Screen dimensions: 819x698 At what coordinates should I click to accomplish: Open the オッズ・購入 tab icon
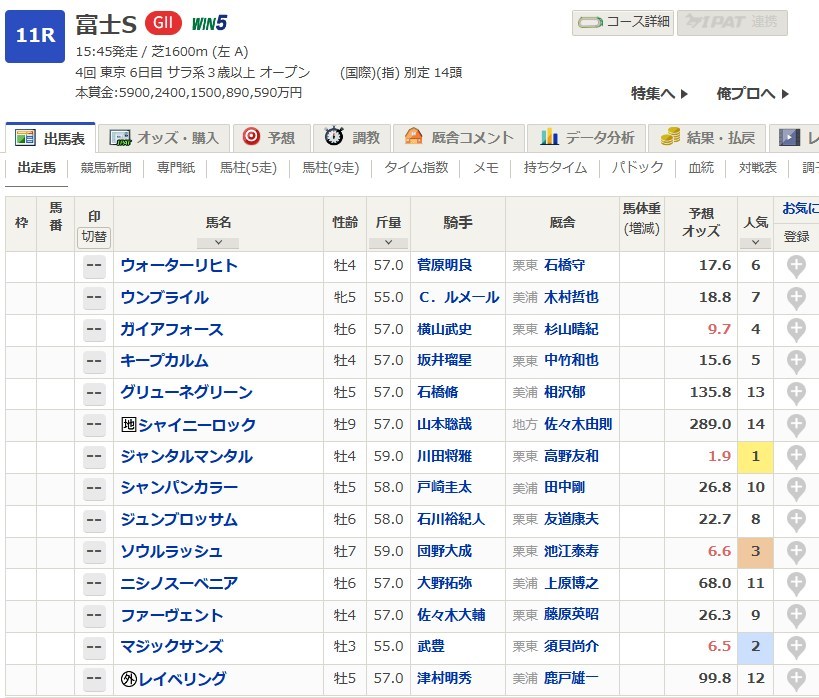(x=121, y=138)
